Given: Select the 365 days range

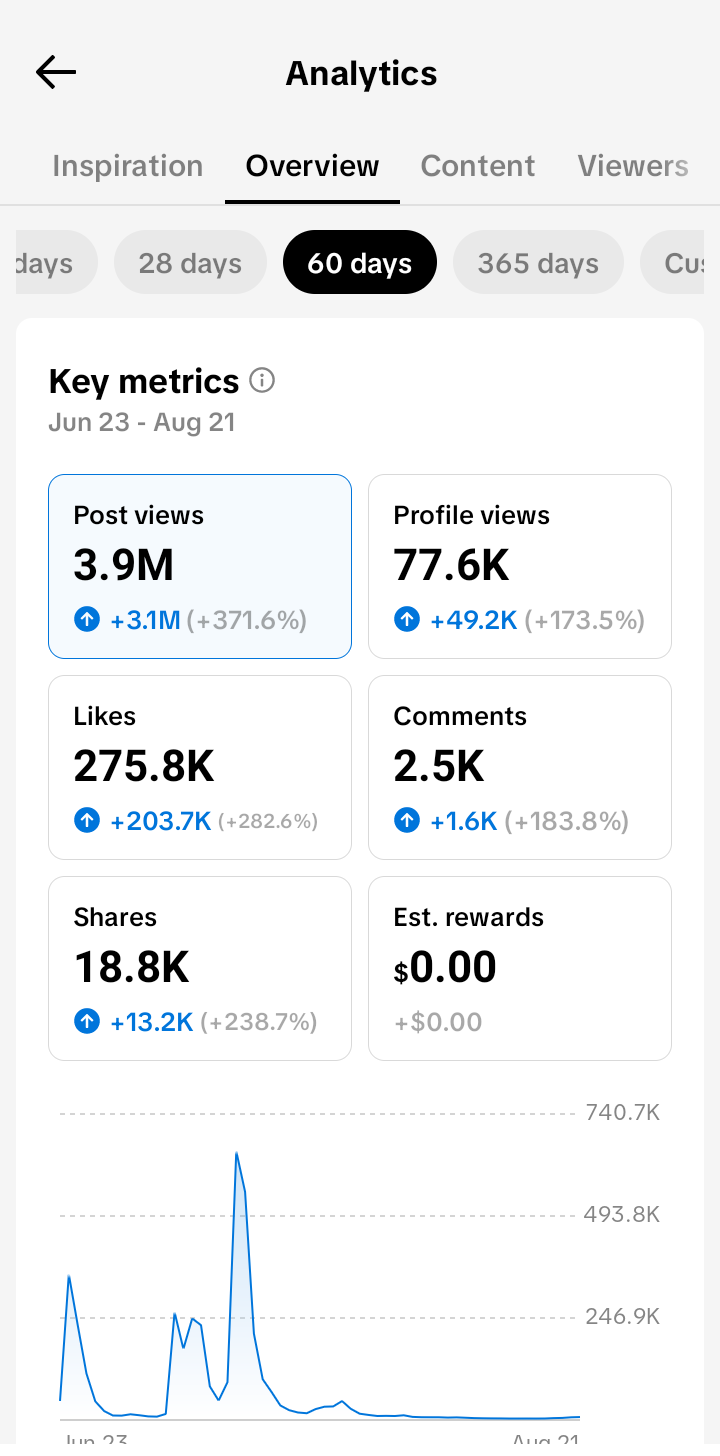Looking at the screenshot, I should click(538, 263).
